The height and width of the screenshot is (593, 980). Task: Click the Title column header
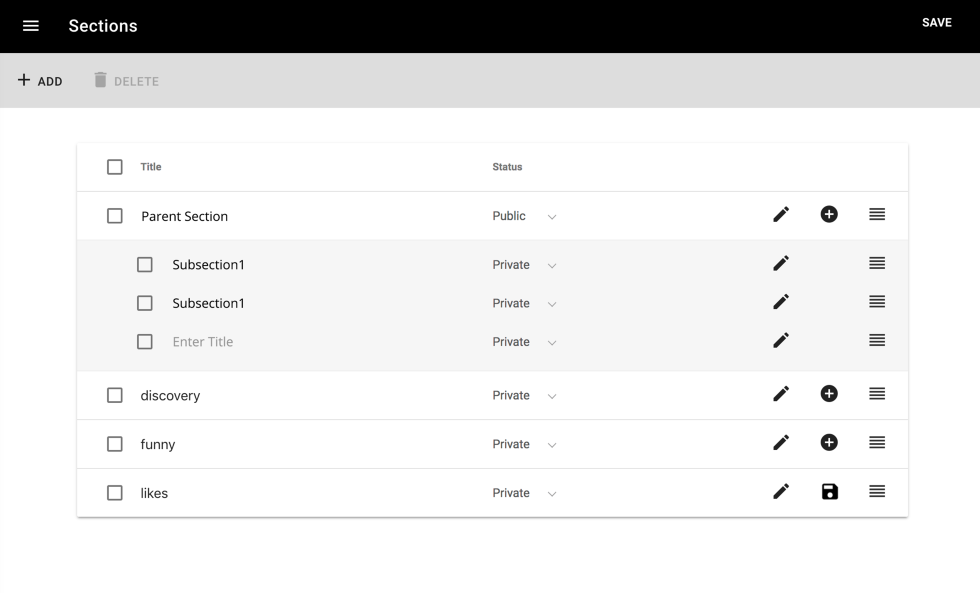(x=150, y=166)
